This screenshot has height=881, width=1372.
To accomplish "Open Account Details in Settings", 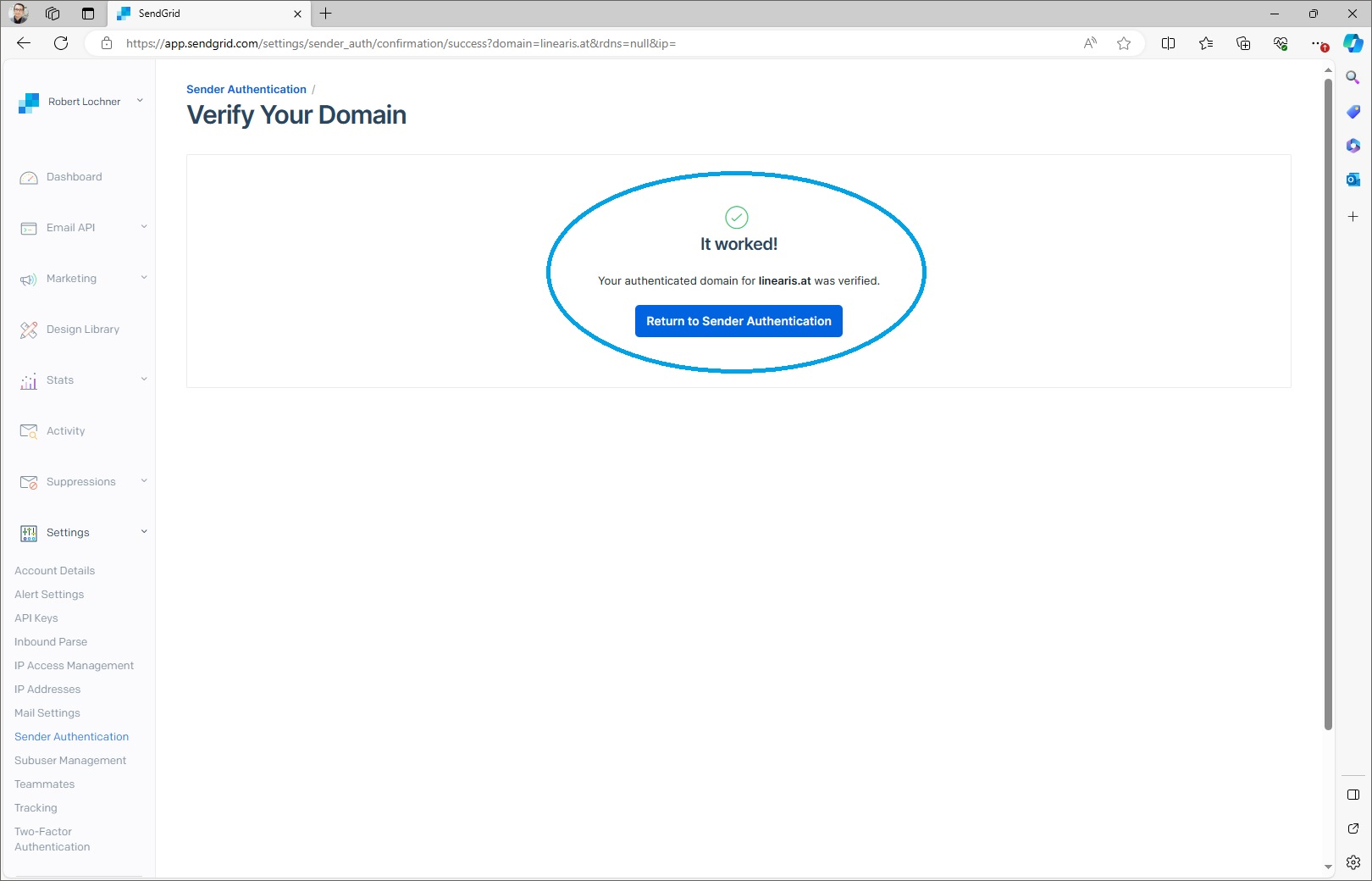I will click(54, 571).
